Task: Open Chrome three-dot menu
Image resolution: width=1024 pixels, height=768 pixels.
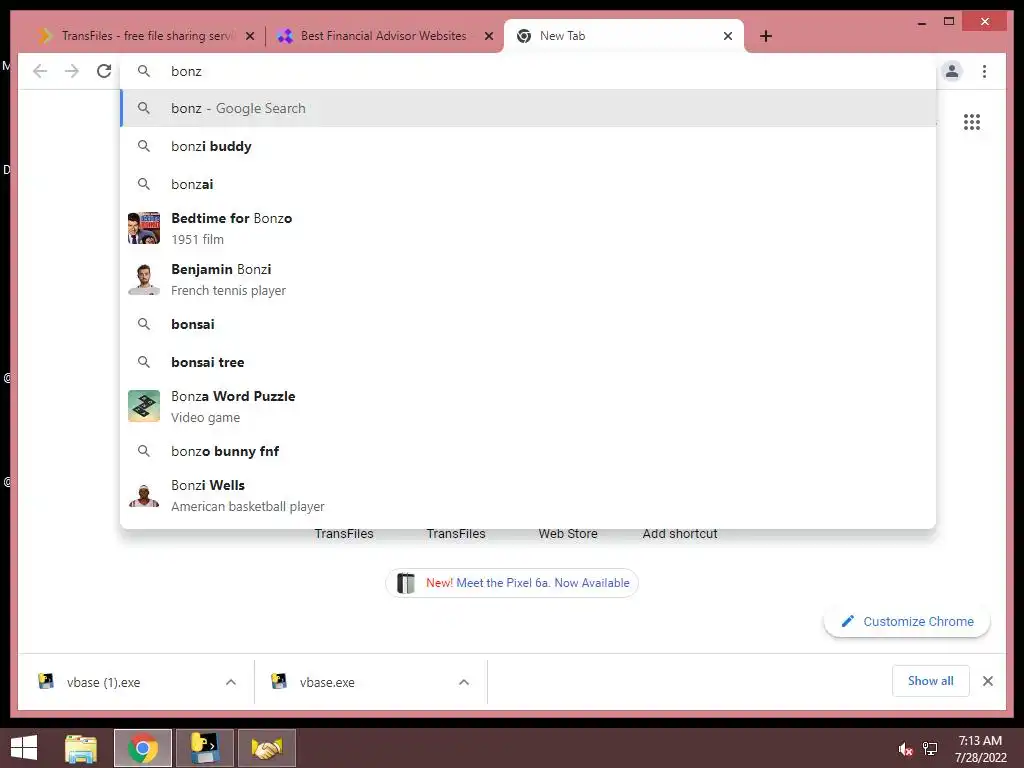Action: coord(985,71)
